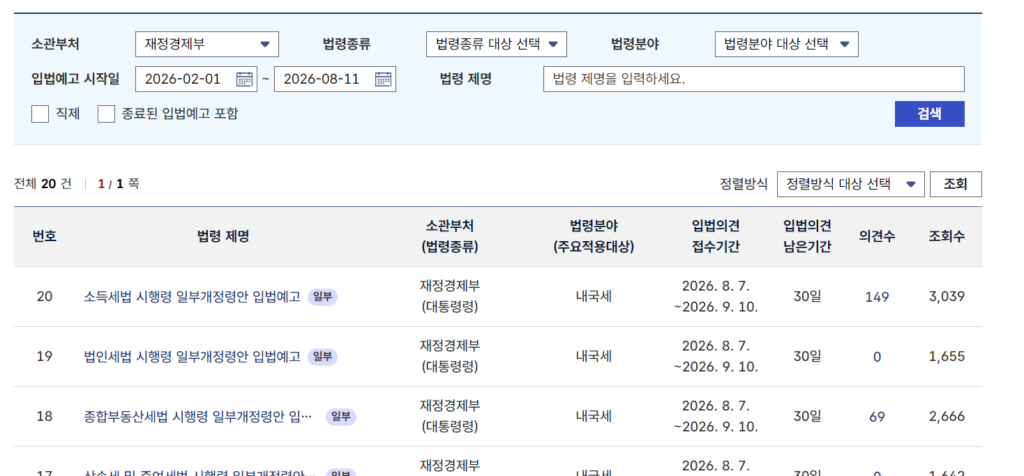Click 일부 badge on 법인세법 row

coord(323,357)
